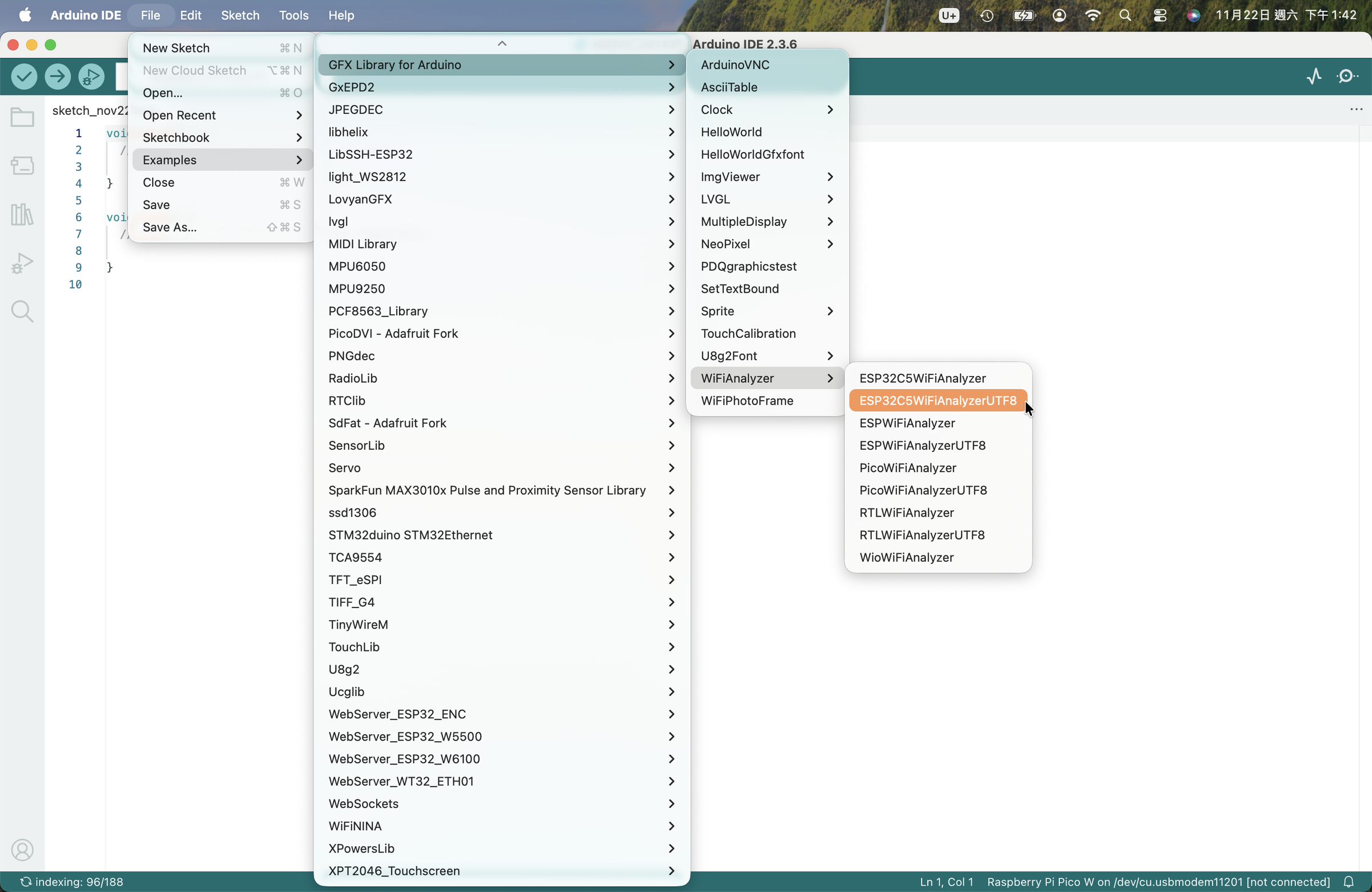Click the account profile icon at bottom left

[x=22, y=850]
